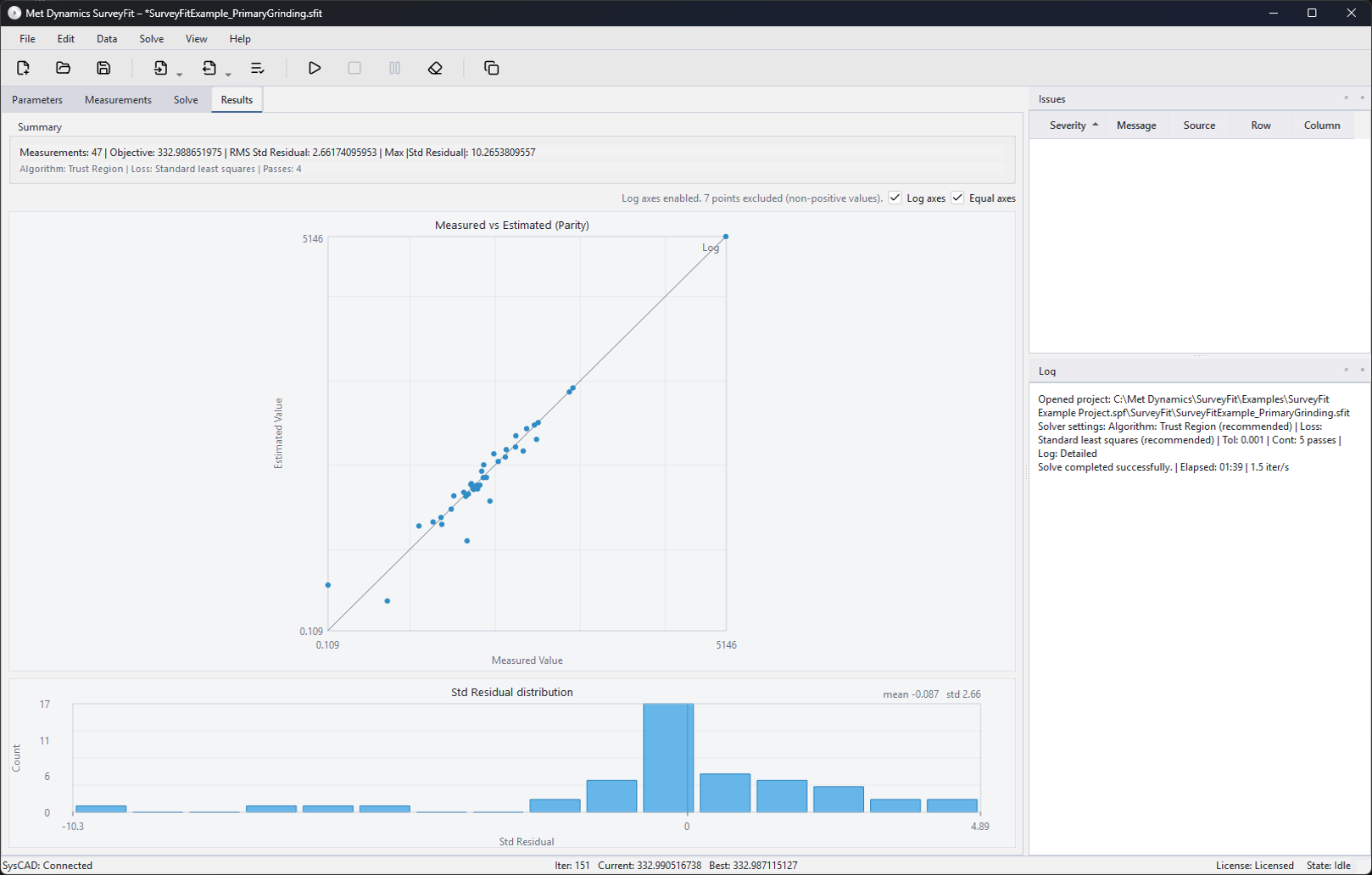Viewport: 1372px width, 875px height.
Task: Close the Log panel
Action: point(1363,370)
